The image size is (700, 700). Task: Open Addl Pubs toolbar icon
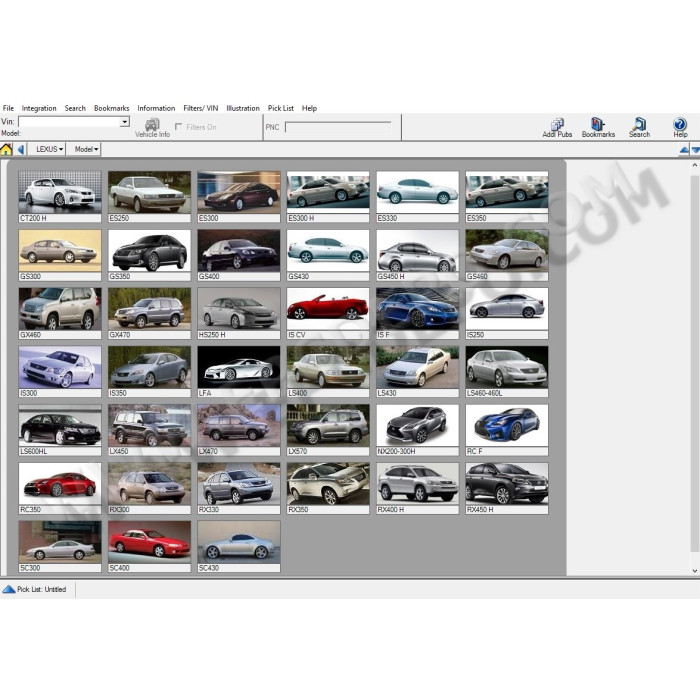[557, 128]
